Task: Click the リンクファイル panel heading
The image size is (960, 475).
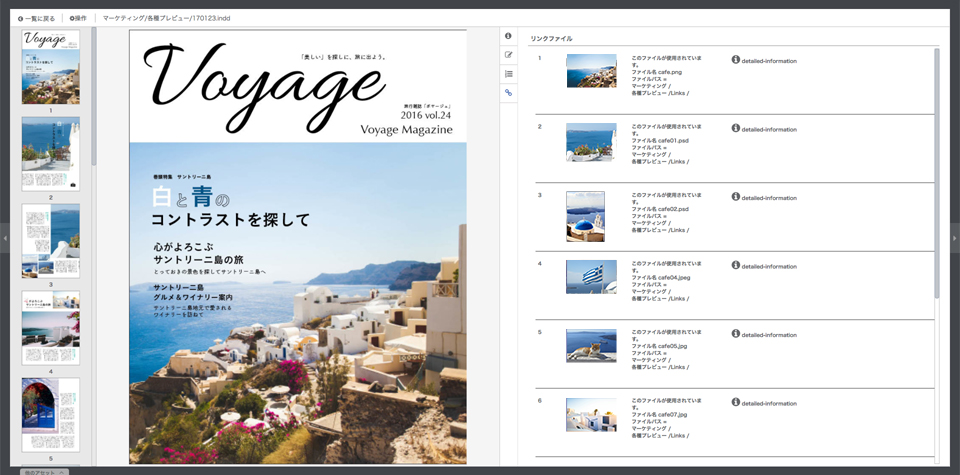Action: pos(551,39)
